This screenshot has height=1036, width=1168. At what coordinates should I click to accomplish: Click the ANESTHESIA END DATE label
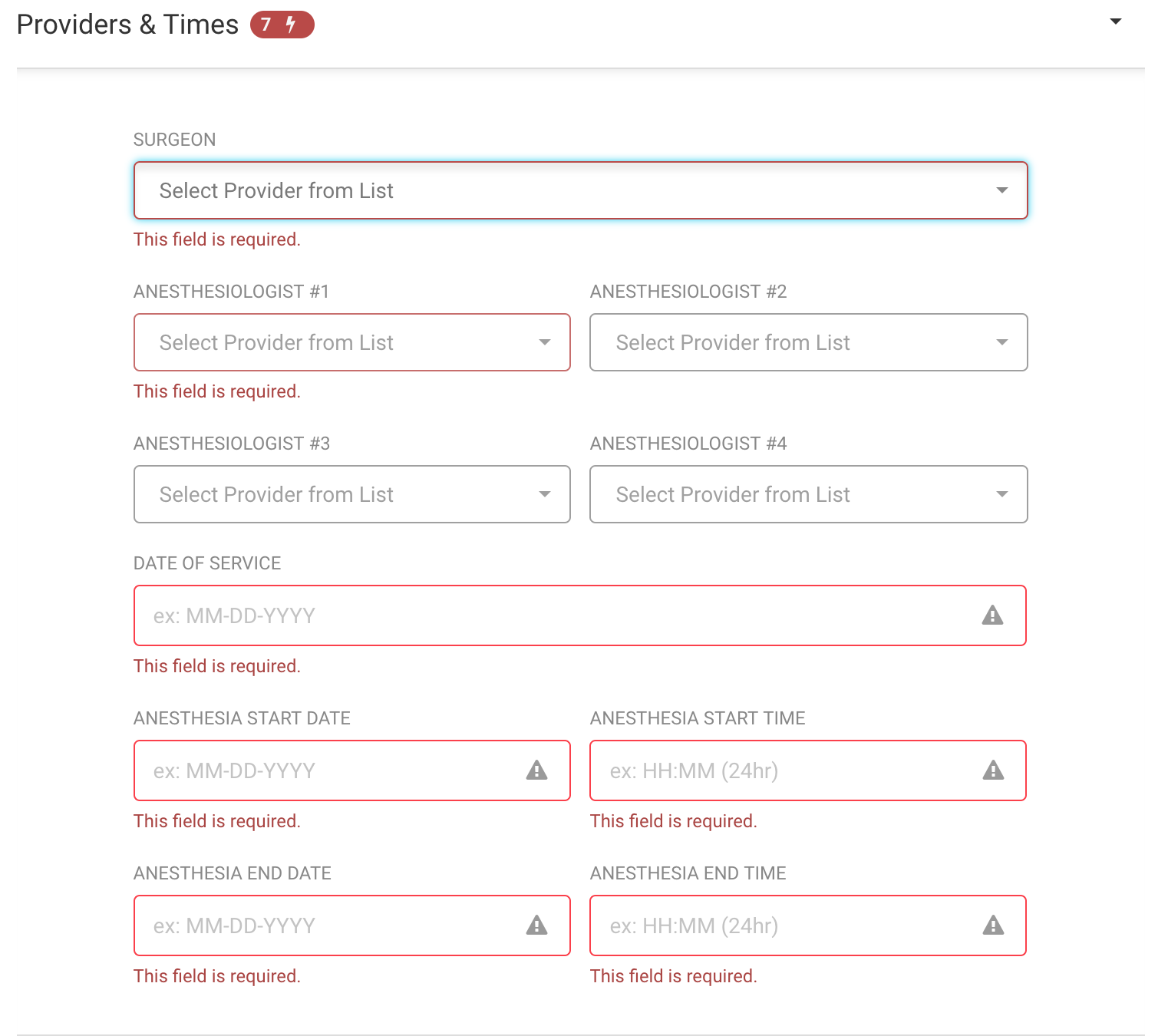pos(233,873)
